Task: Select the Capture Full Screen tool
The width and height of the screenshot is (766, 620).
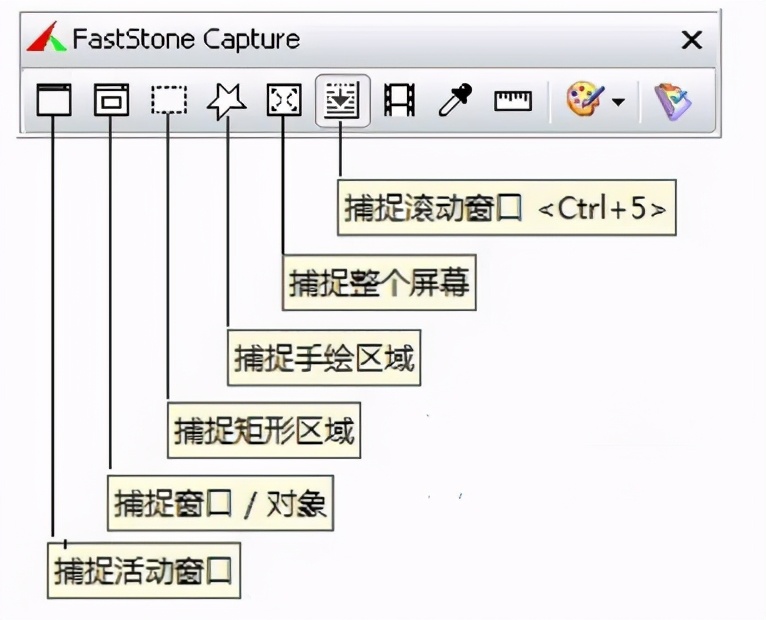Action: click(284, 100)
